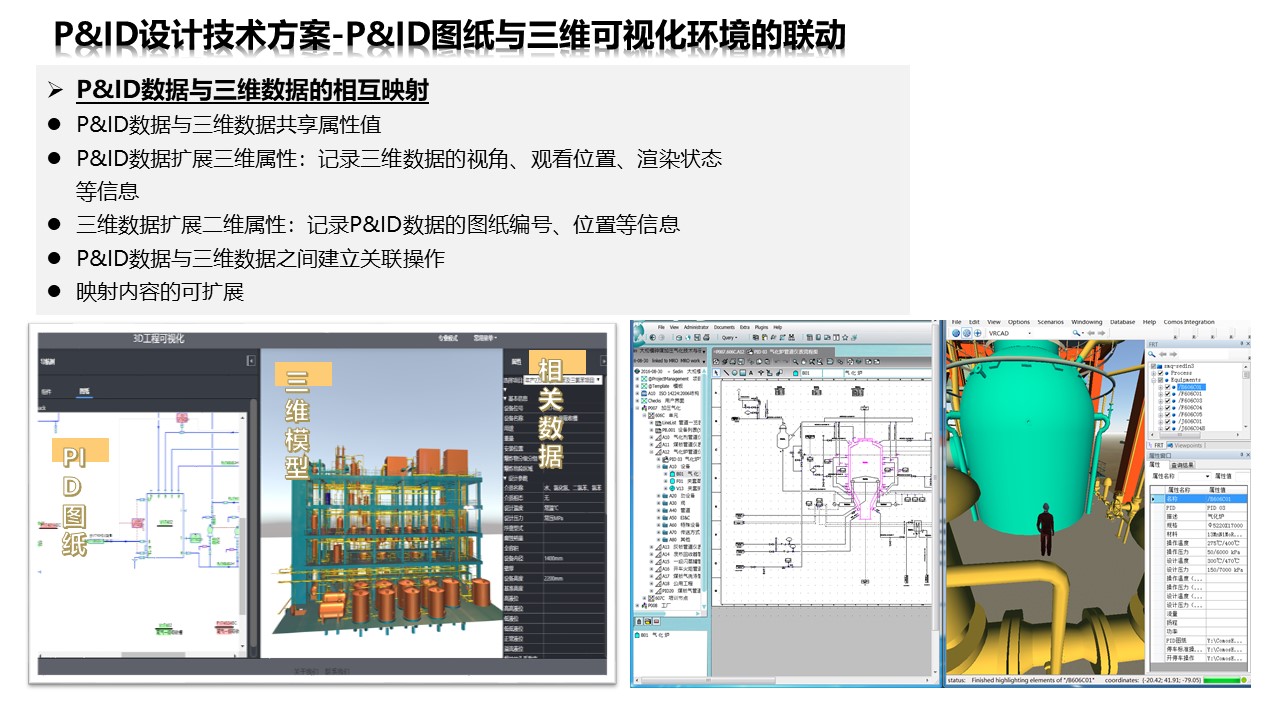Select the arrow pointer tool in the P&ID toolbar
This screenshot has width=1280, height=720.
pyautogui.click(x=716, y=372)
